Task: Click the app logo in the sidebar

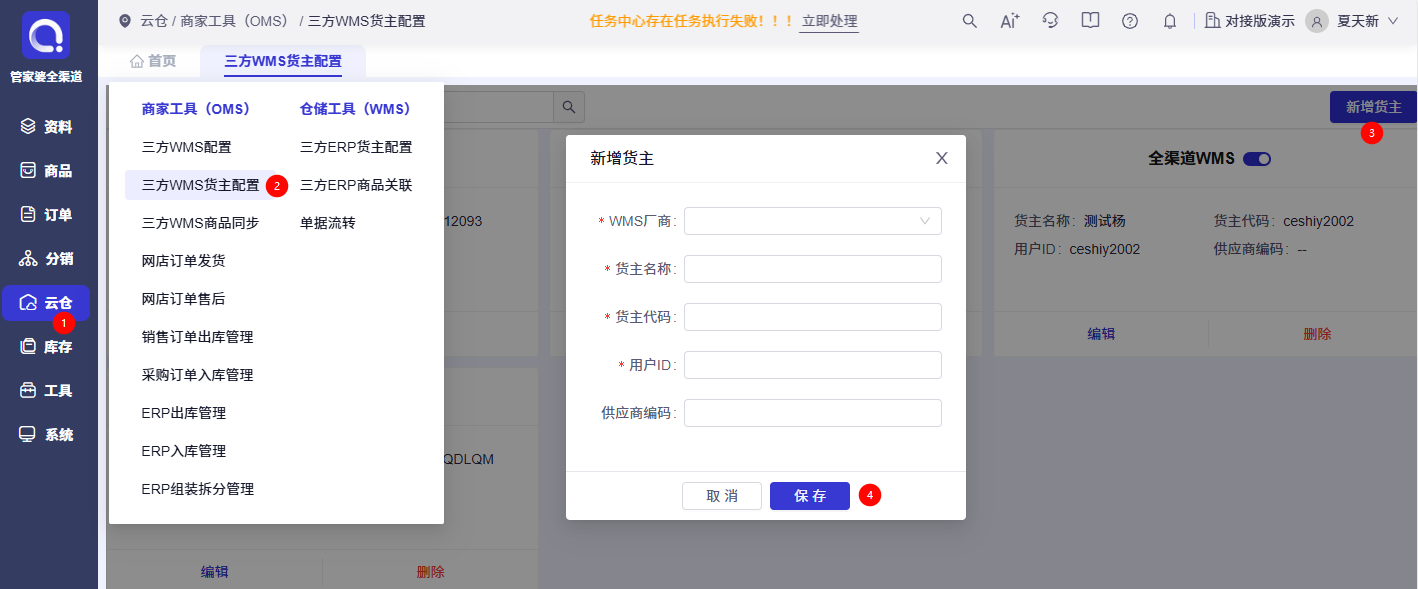Action: (46, 36)
